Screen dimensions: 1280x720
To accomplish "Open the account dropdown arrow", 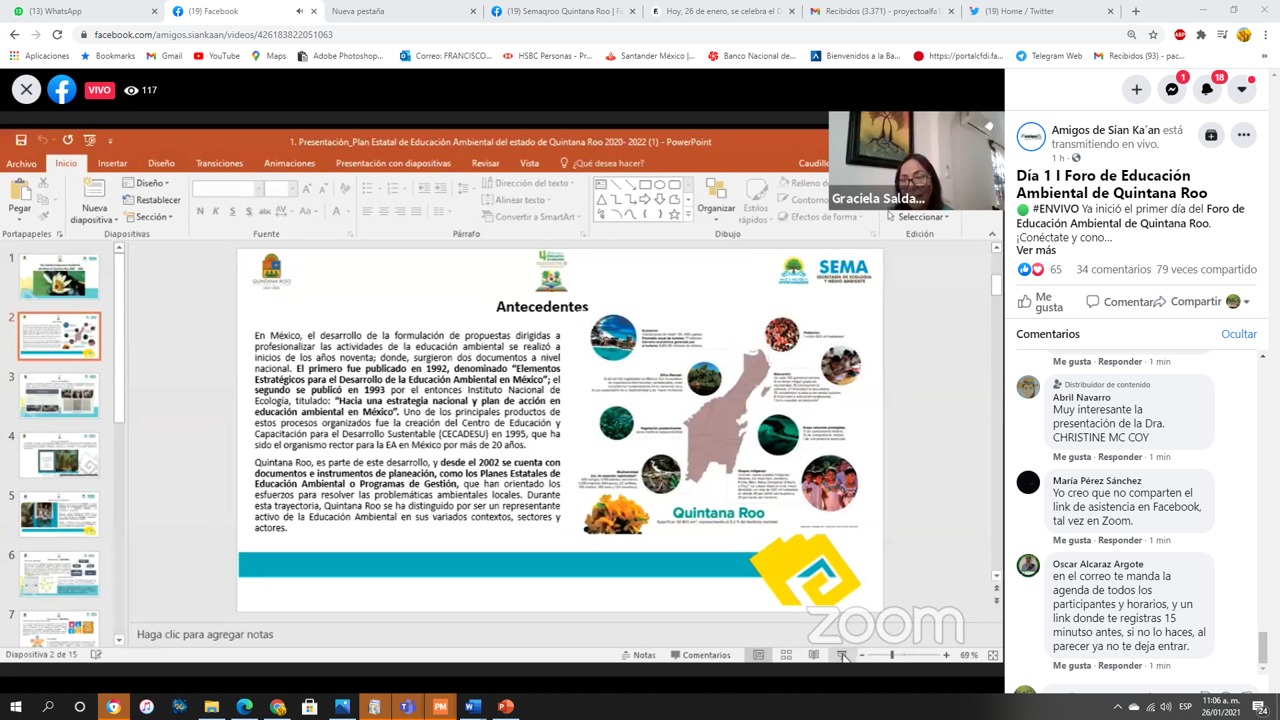I will 1242,90.
